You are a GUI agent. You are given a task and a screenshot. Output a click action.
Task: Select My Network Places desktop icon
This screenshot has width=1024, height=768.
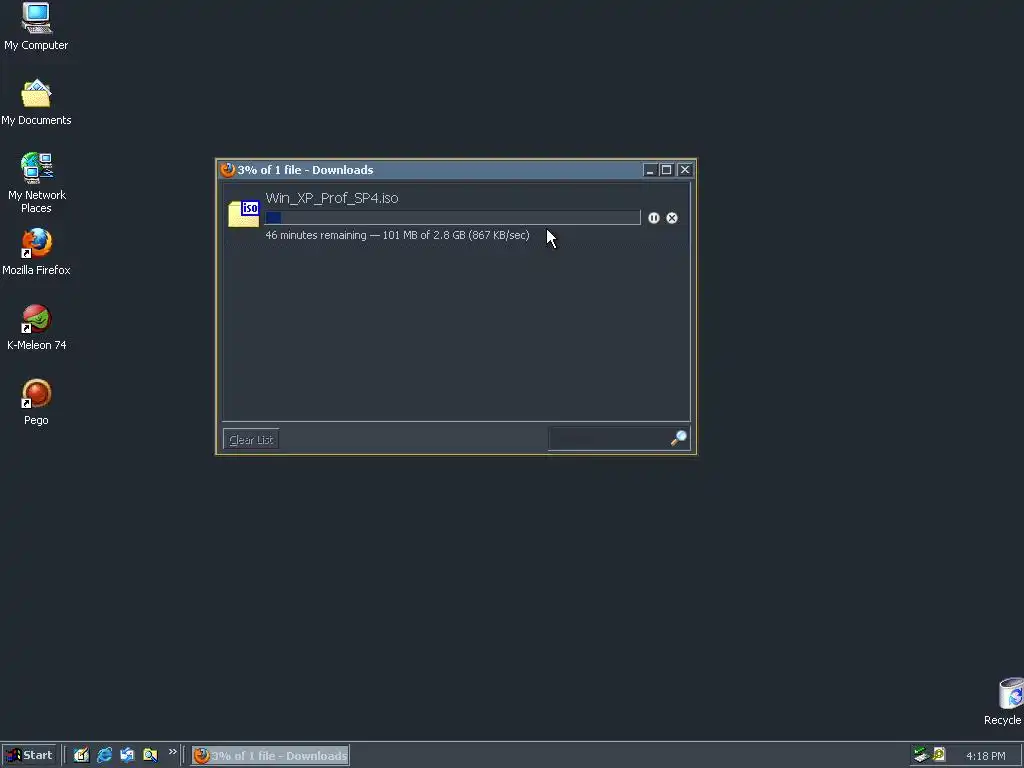point(37,183)
